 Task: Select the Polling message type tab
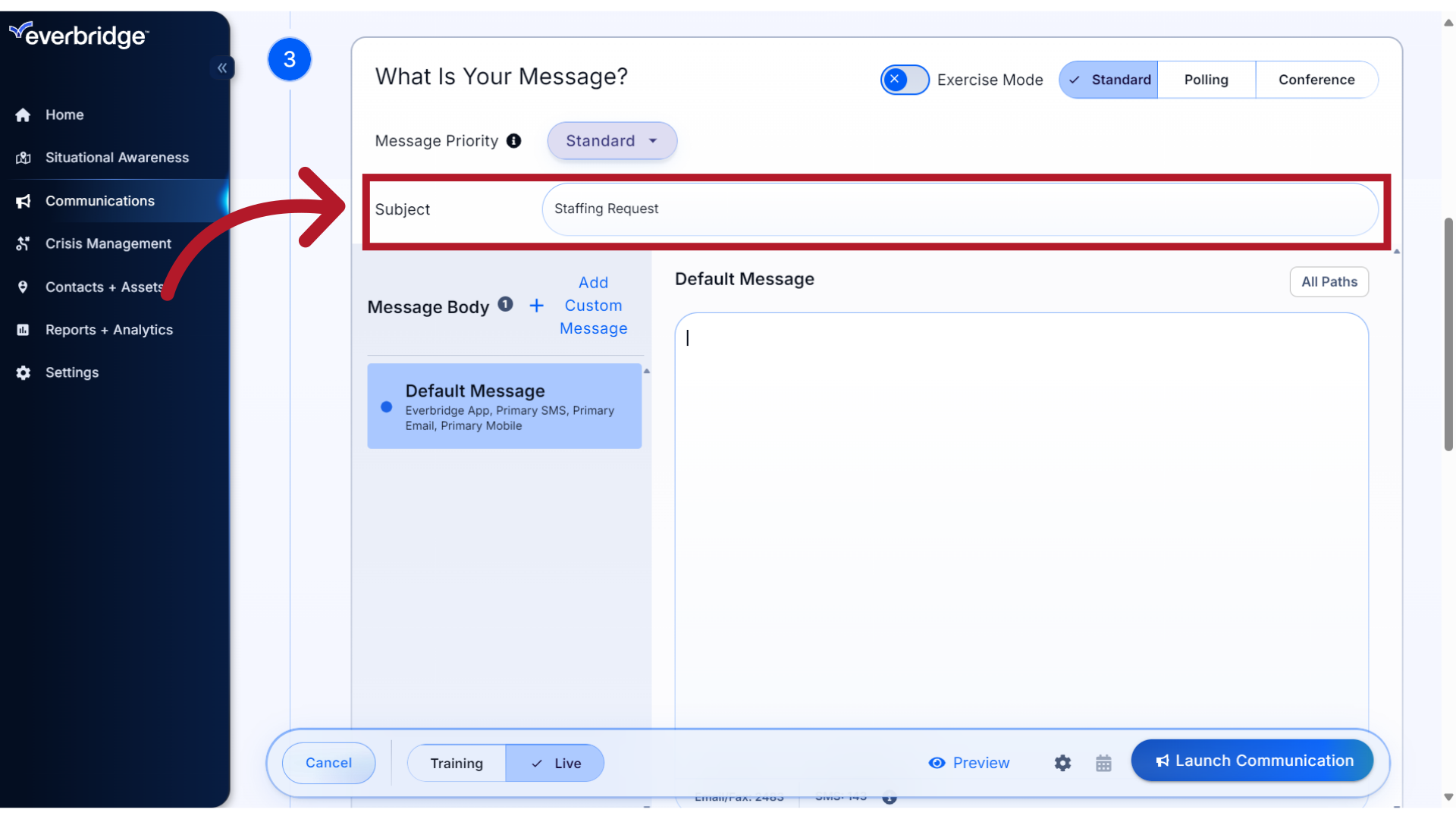click(x=1207, y=80)
